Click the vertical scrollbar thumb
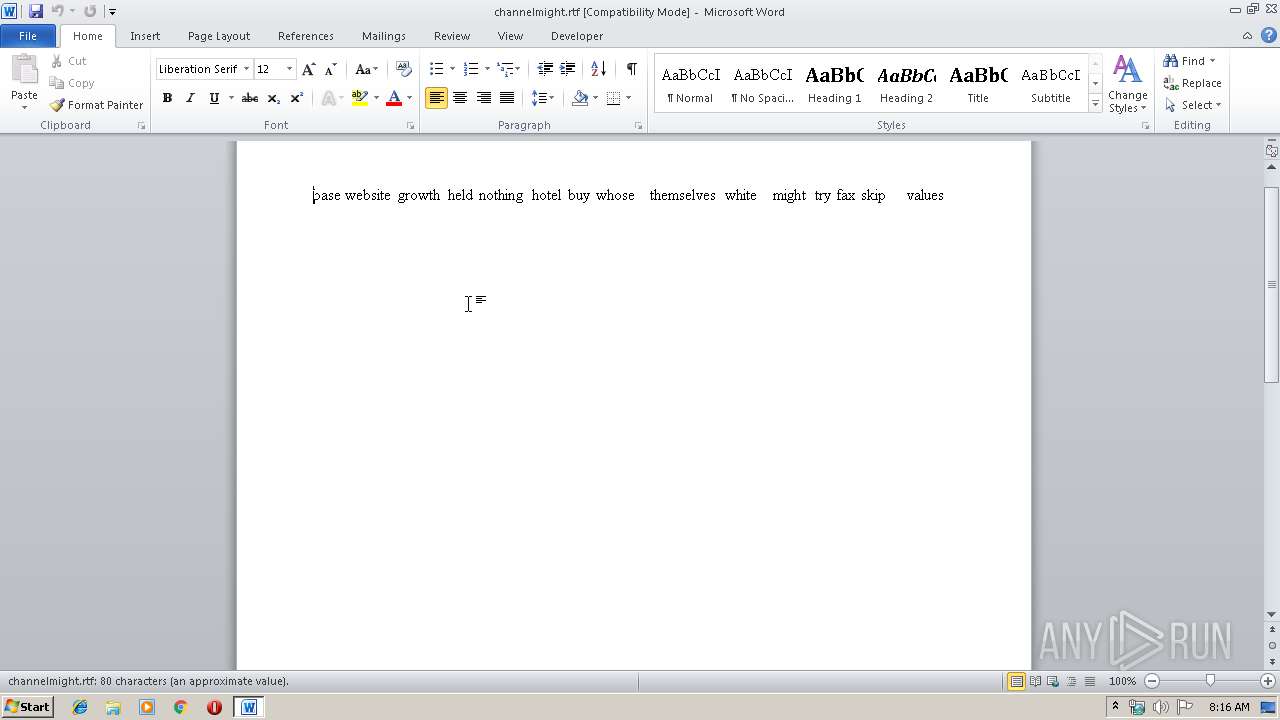1280x720 pixels. [1272, 285]
